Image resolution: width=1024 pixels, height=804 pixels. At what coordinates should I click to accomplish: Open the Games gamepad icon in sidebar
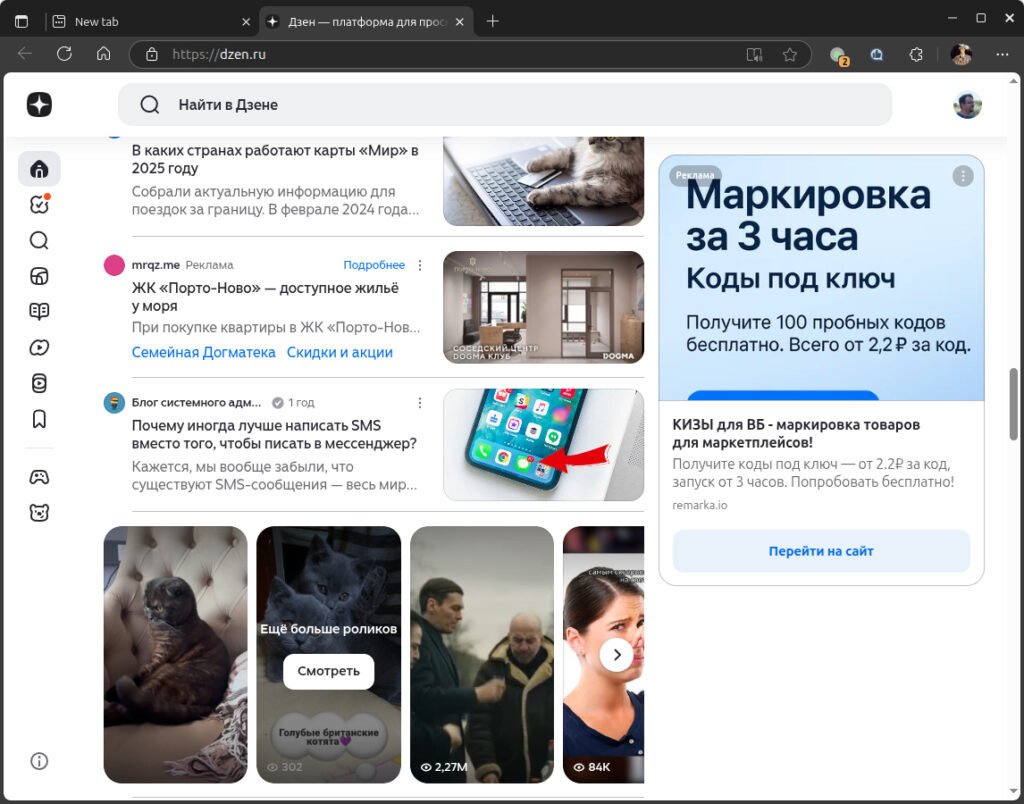click(39, 477)
